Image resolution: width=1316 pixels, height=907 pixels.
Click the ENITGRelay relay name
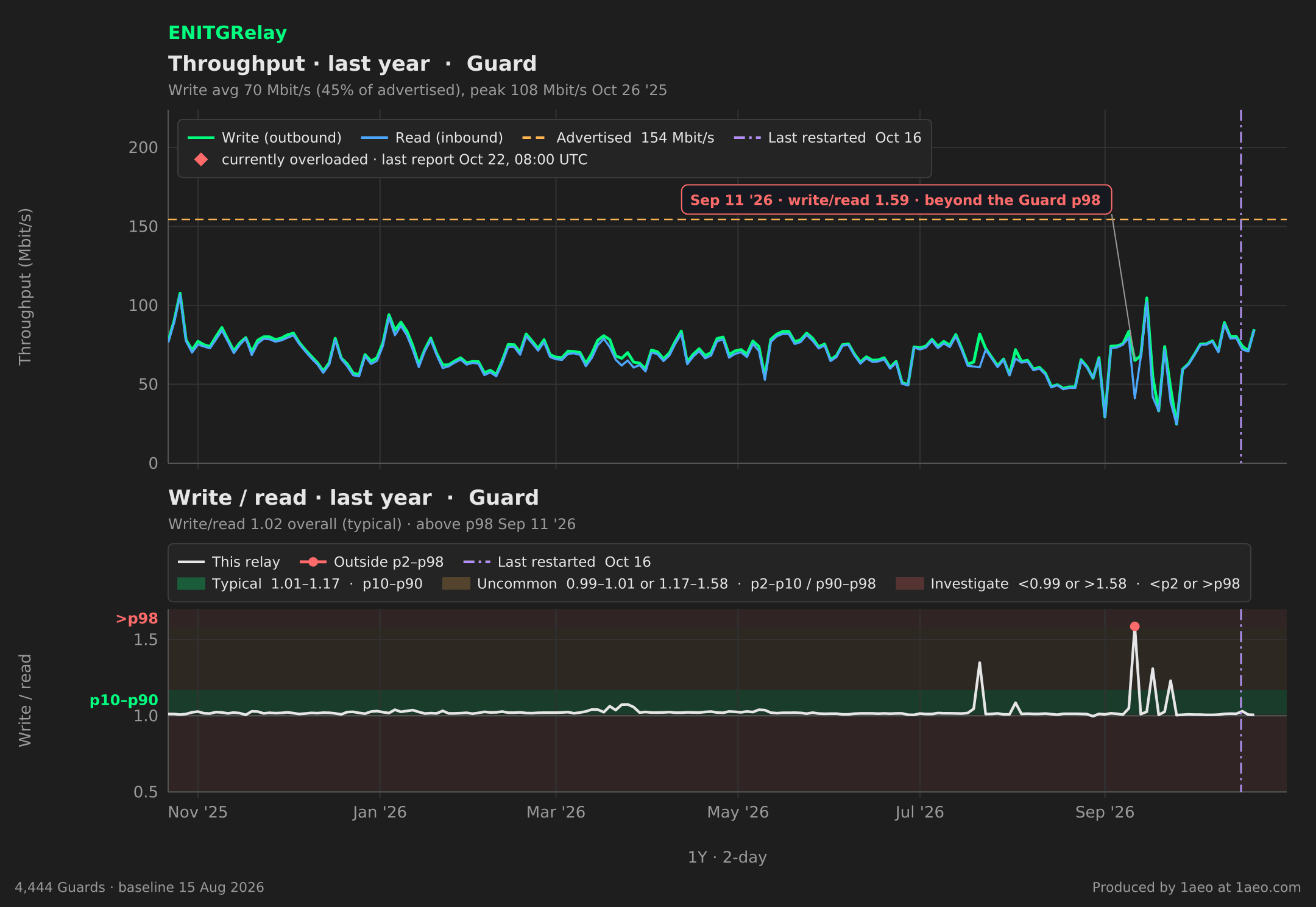click(227, 33)
